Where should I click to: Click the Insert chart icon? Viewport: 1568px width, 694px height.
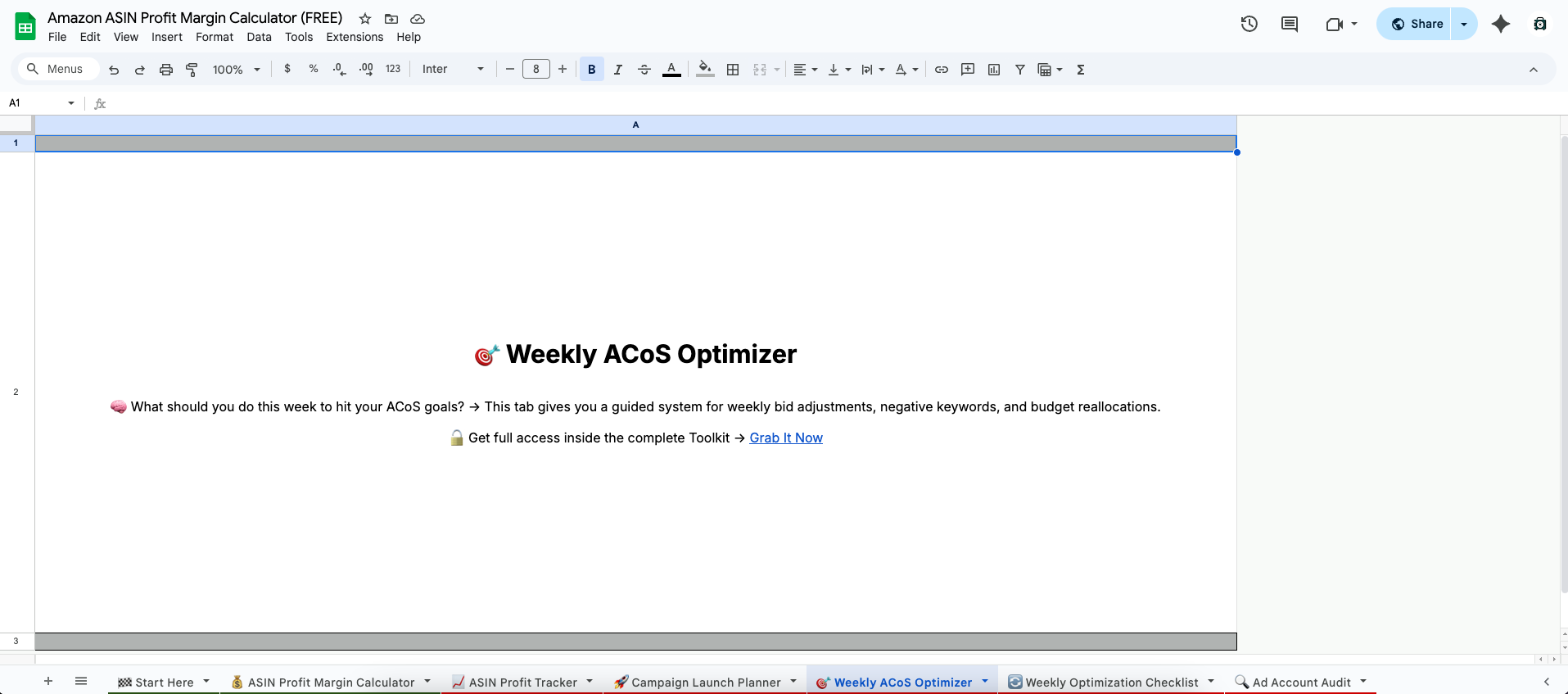994,70
